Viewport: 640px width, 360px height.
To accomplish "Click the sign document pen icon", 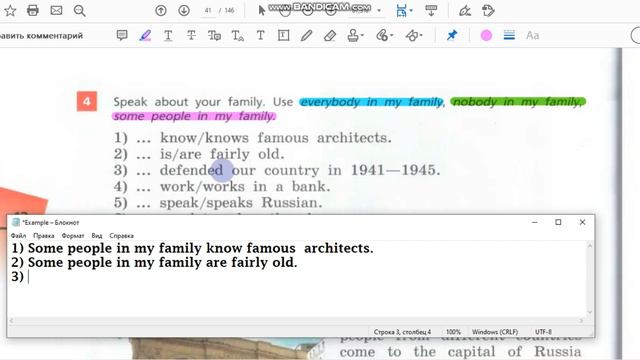I will [464, 11].
